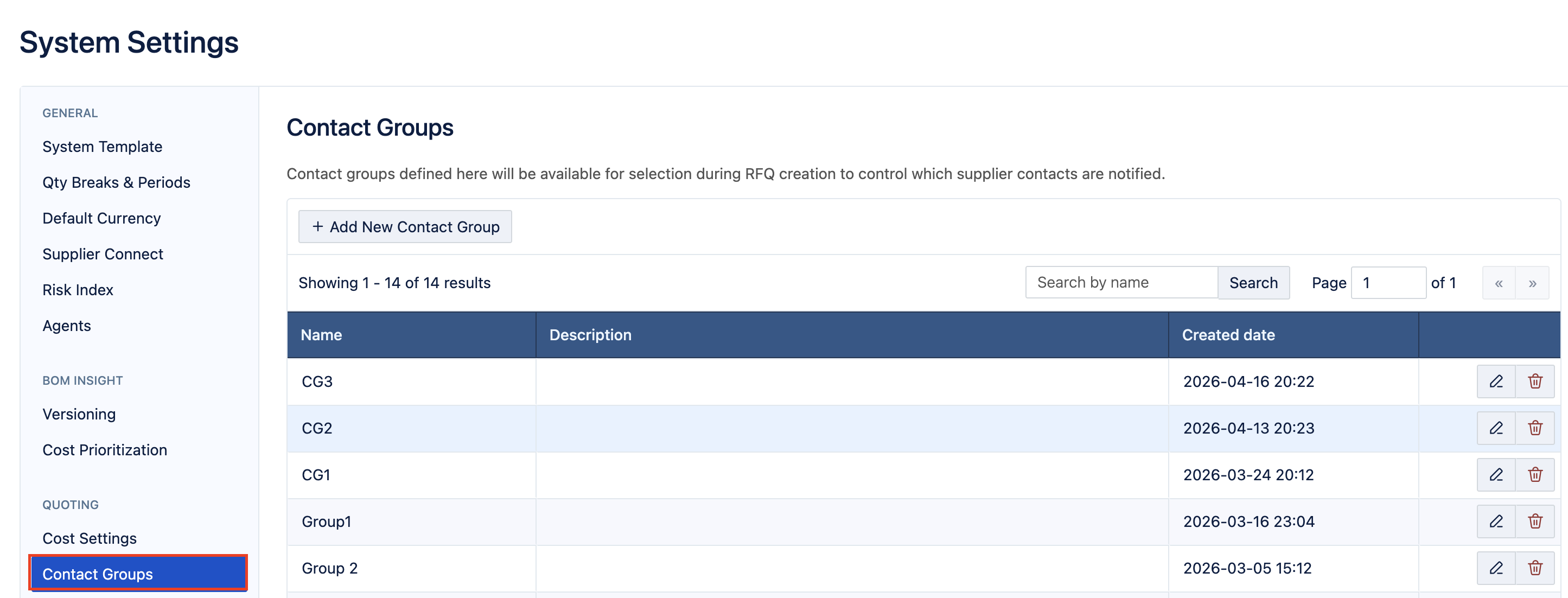This screenshot has height=598, width=1568.
Task: Open Supplier Connect settings page
Action: 103,254
